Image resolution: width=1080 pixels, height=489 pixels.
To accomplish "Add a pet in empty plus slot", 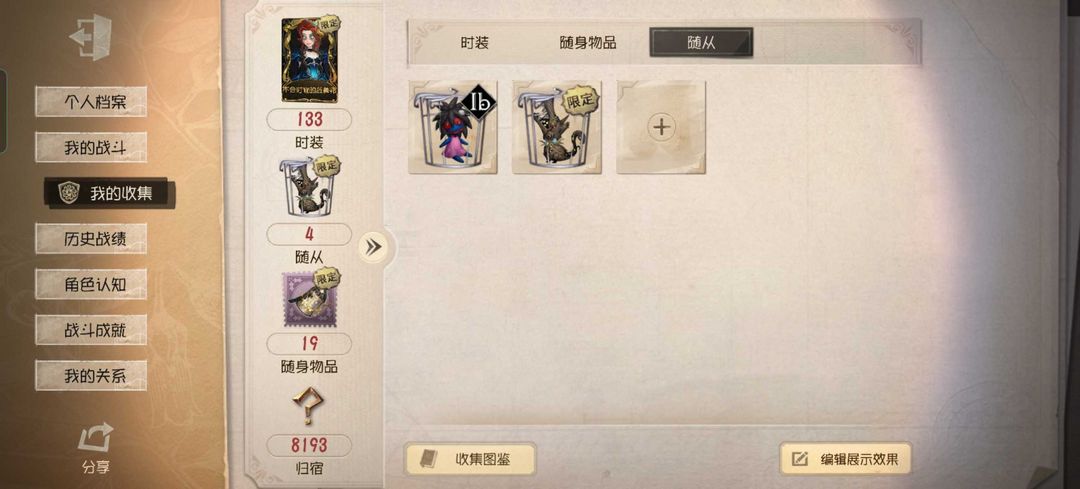I will pyautogui.click(x=661, y=127).
